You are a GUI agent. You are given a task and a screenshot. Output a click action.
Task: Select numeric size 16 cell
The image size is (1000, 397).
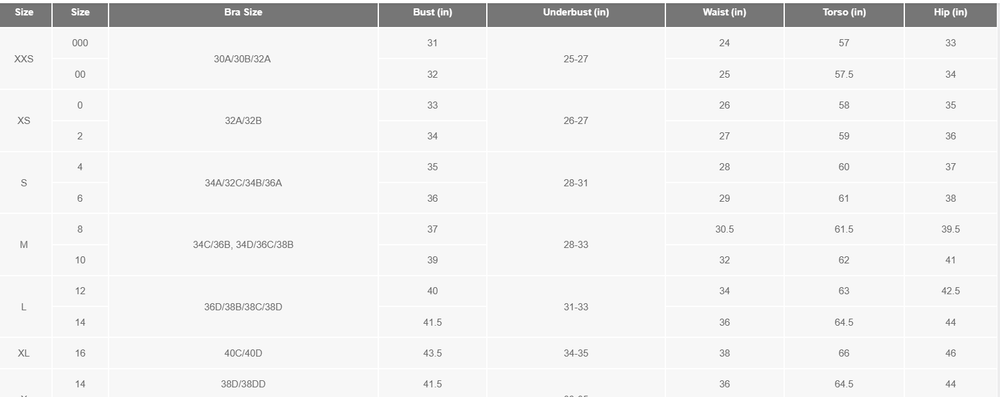(x=80, y=353)
